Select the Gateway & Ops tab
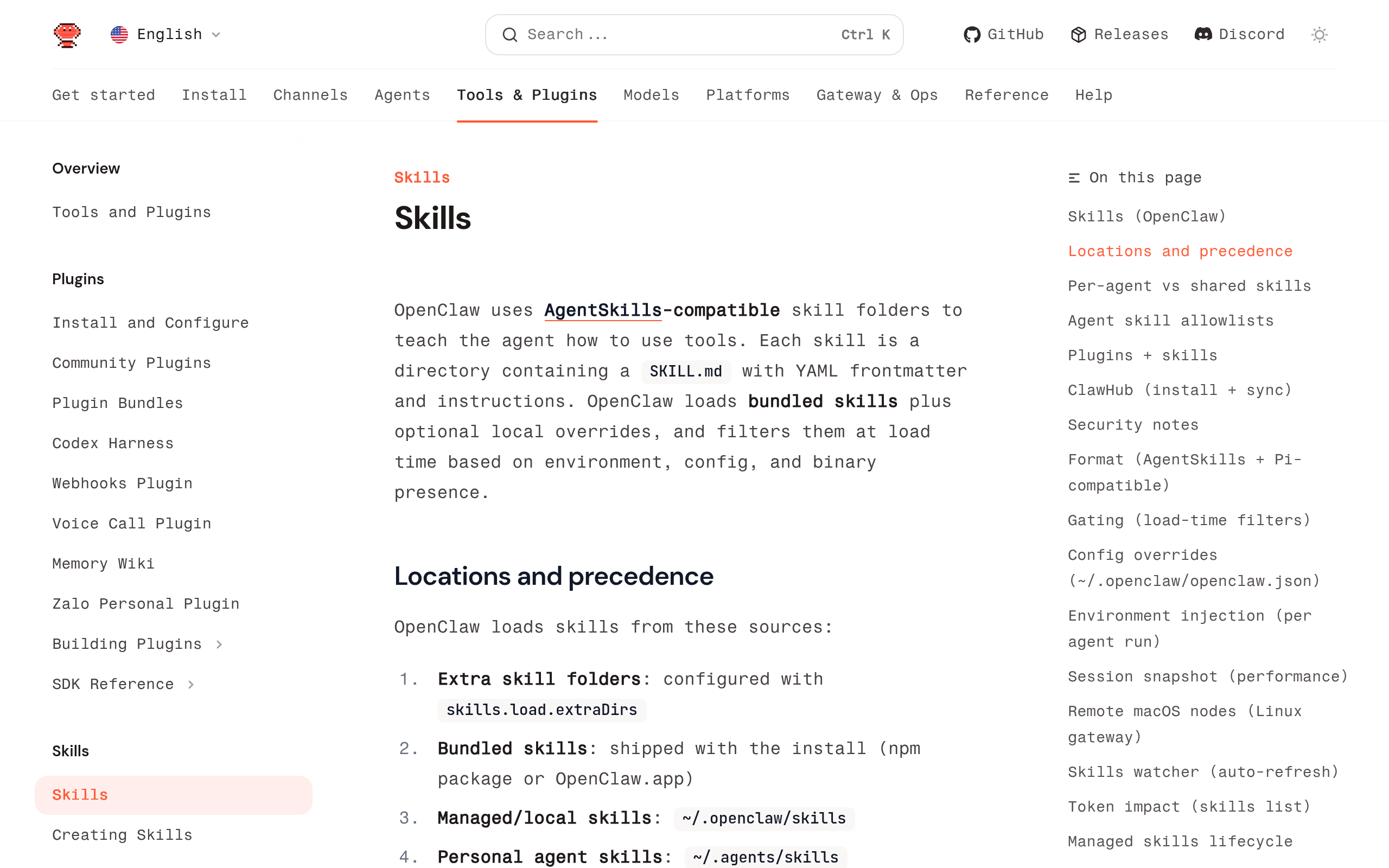Viewport: 1389px width, 868px height. 877,95
